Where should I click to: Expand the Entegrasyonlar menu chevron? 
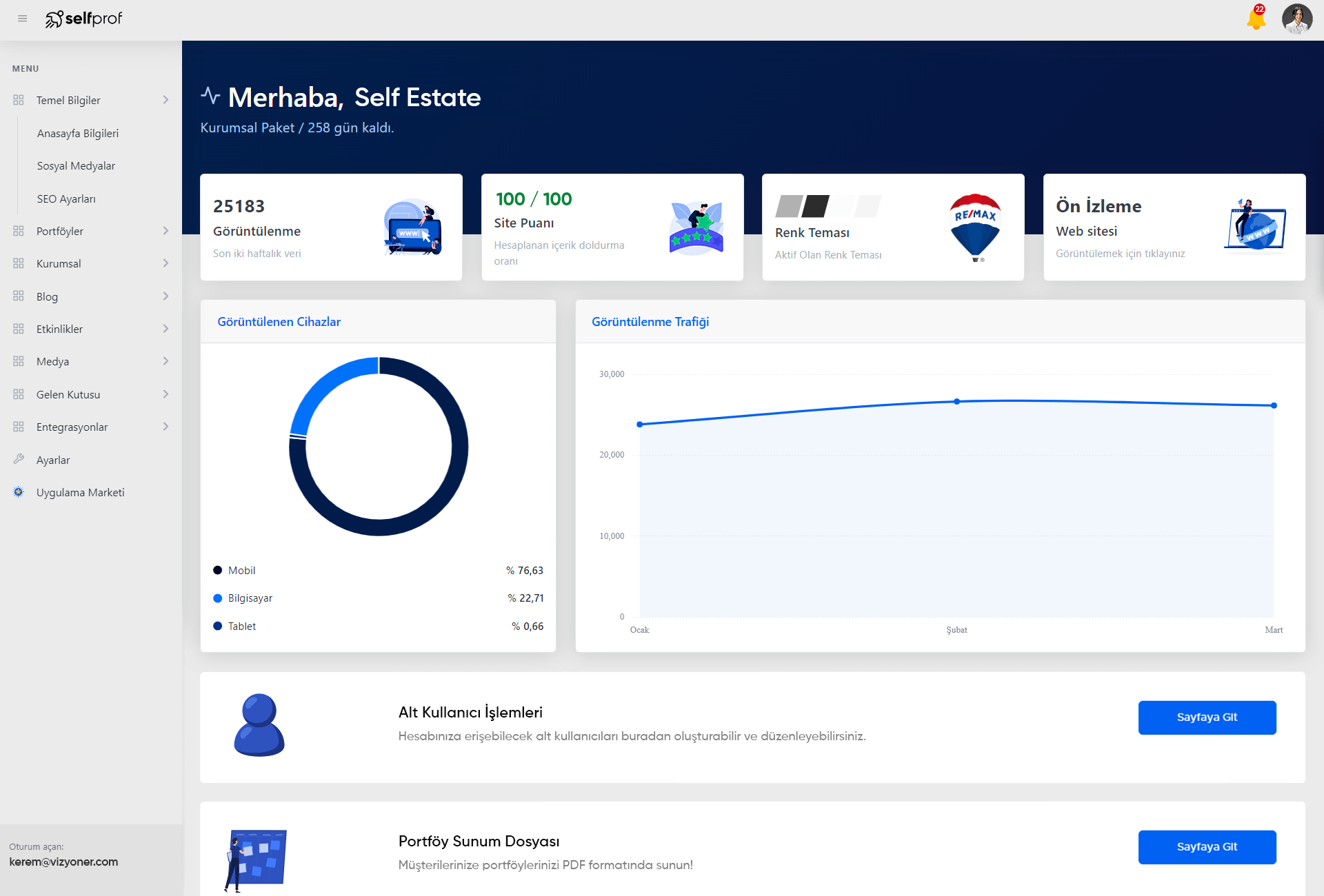pyautogui.click(x=165, y=427)
